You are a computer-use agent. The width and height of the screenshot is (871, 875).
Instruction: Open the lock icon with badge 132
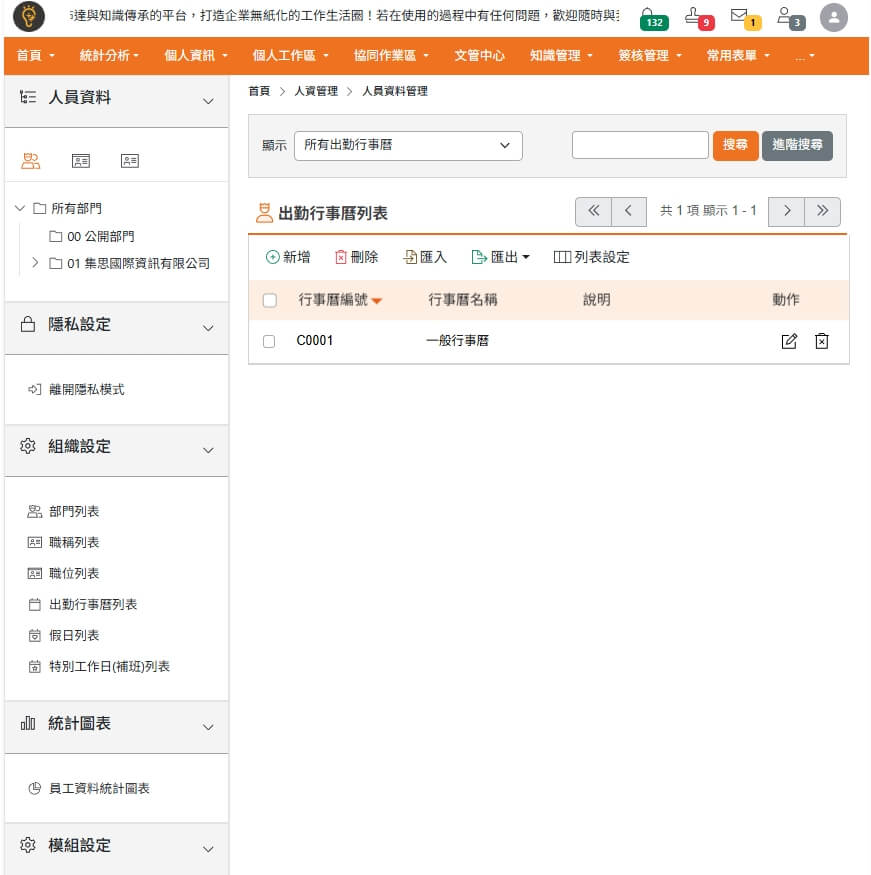pyautogui.click(x=651, y=17)
